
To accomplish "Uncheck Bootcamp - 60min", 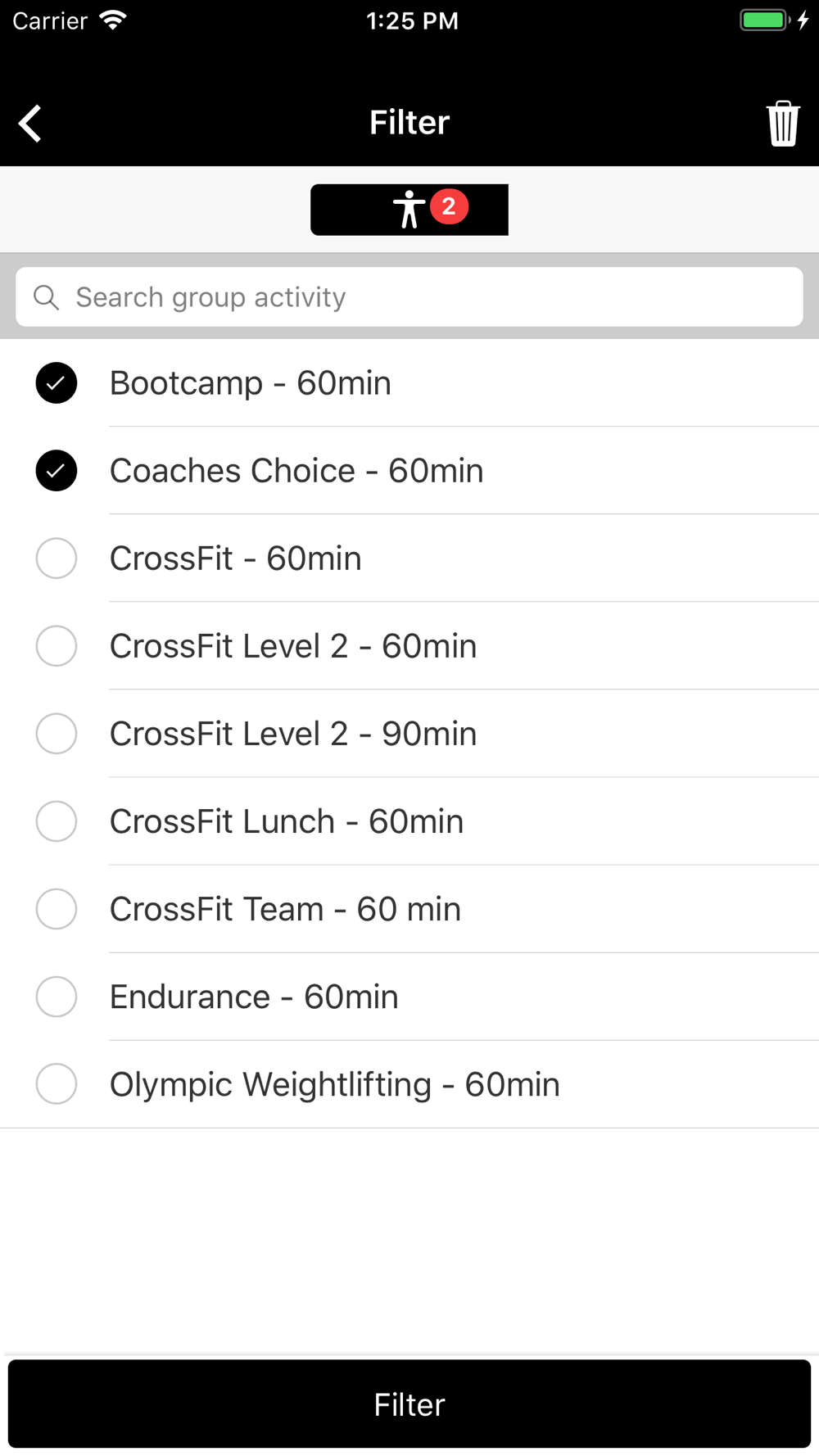I will (57, 383).
